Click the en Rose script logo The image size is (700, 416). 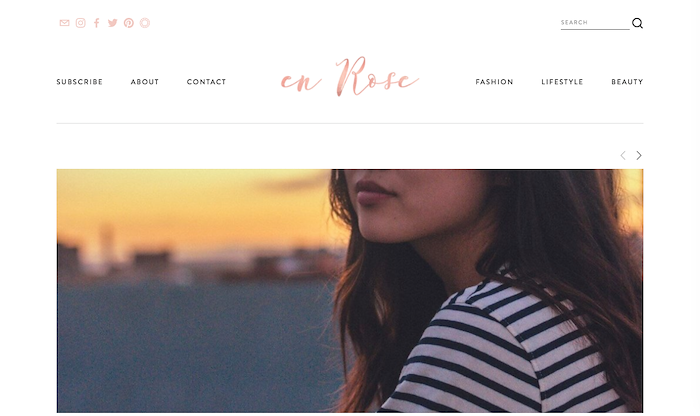pyautogui.click(x=350, y=77)
